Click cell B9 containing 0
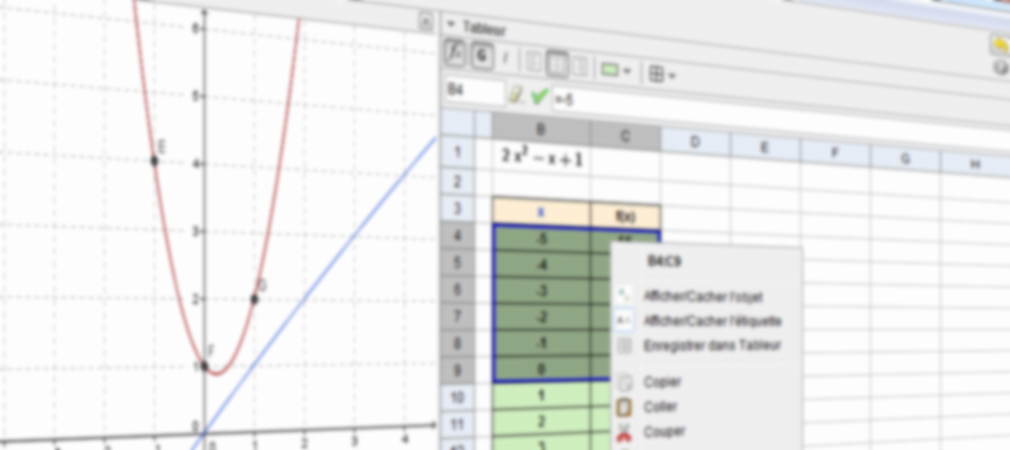This screenshot has height=450, width=1010. coord(541,369)
